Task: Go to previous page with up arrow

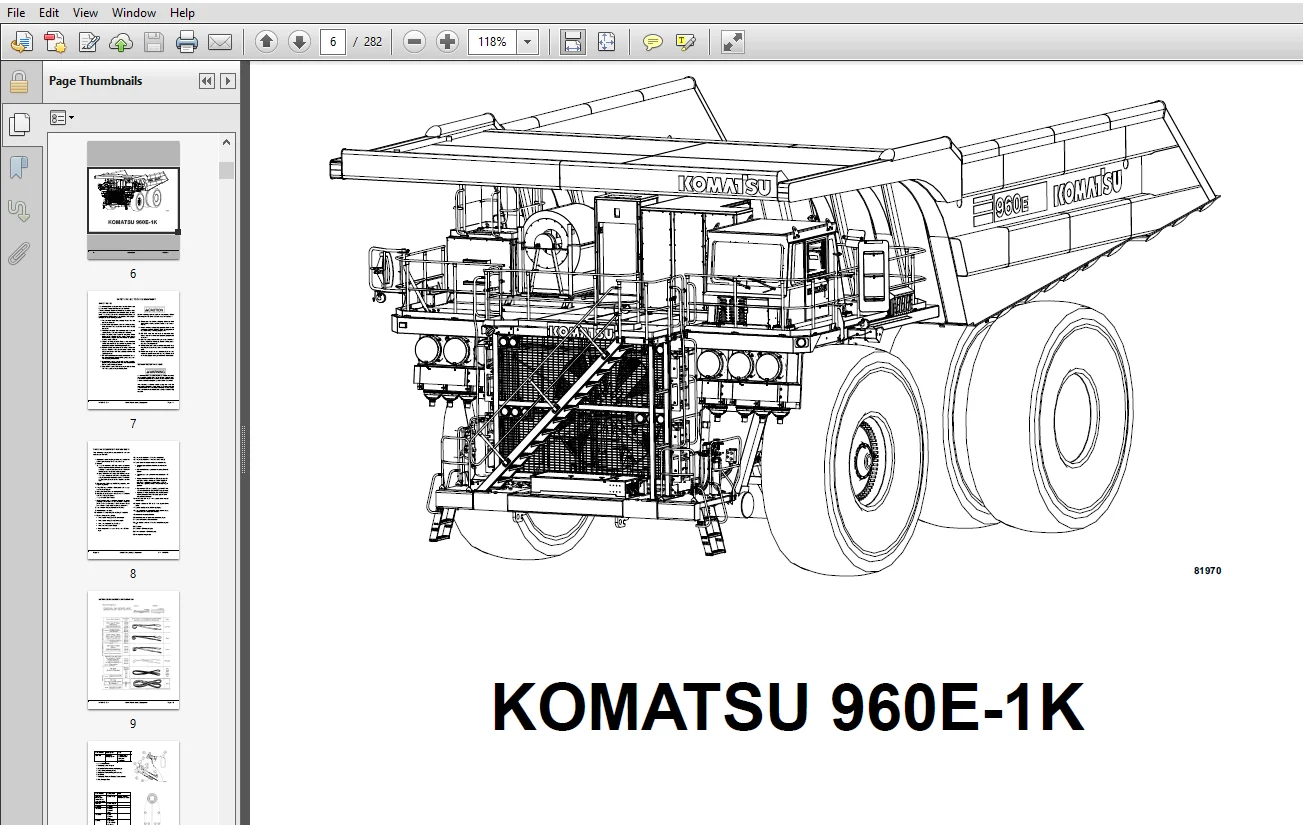Action: pos(266,42)
